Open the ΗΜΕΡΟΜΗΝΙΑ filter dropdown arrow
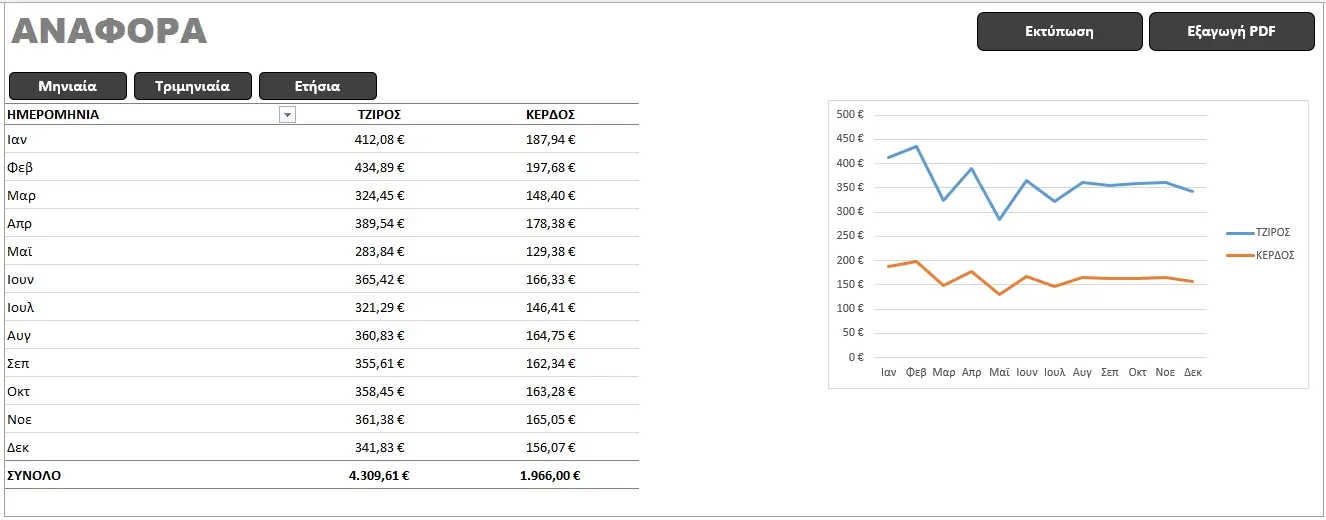Screen dimensions: 1326x520 [288, 115]
